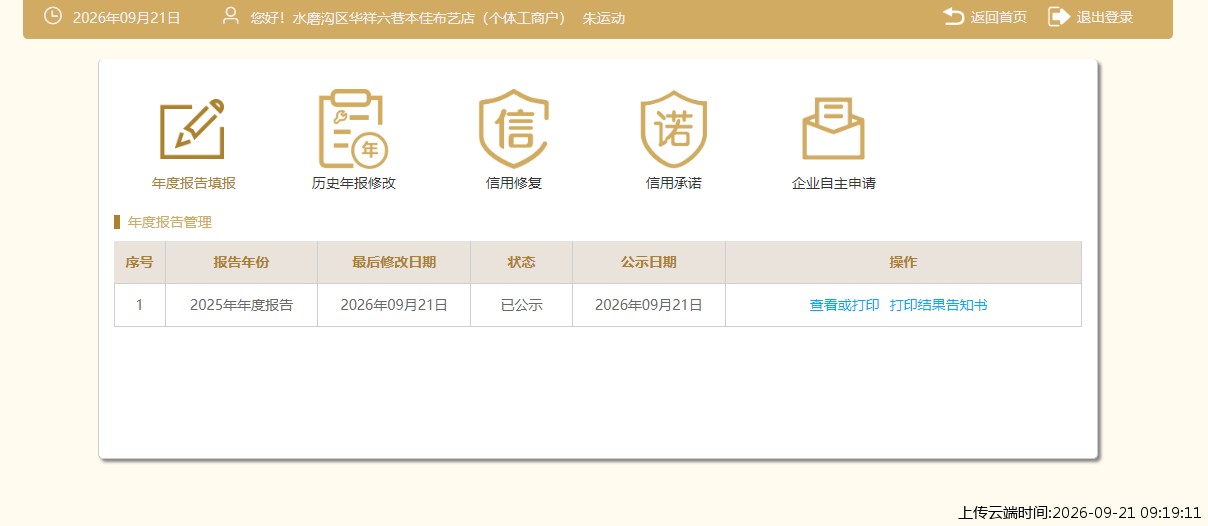
Task: Click the 公示日期 column header
Action: point(648,262)
